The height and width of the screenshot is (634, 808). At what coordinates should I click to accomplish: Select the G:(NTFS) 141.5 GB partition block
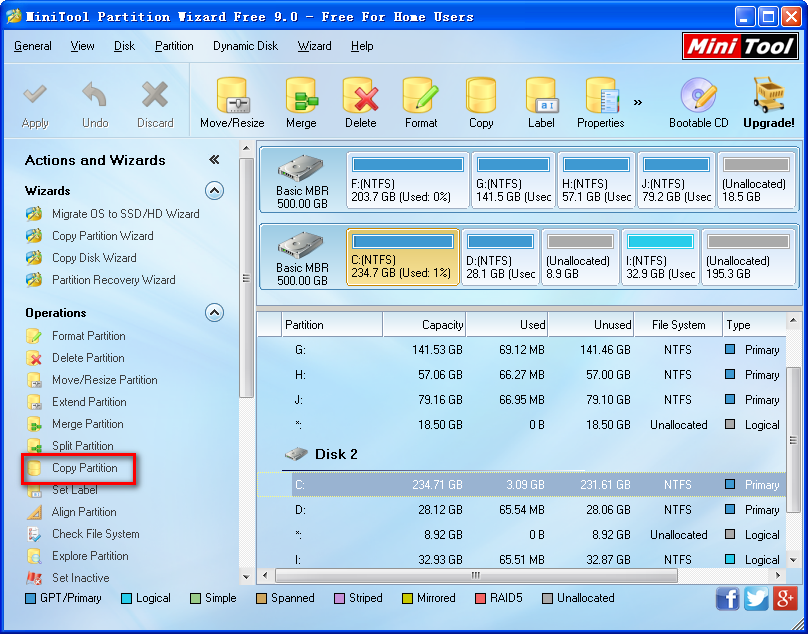tap(513, 180)
